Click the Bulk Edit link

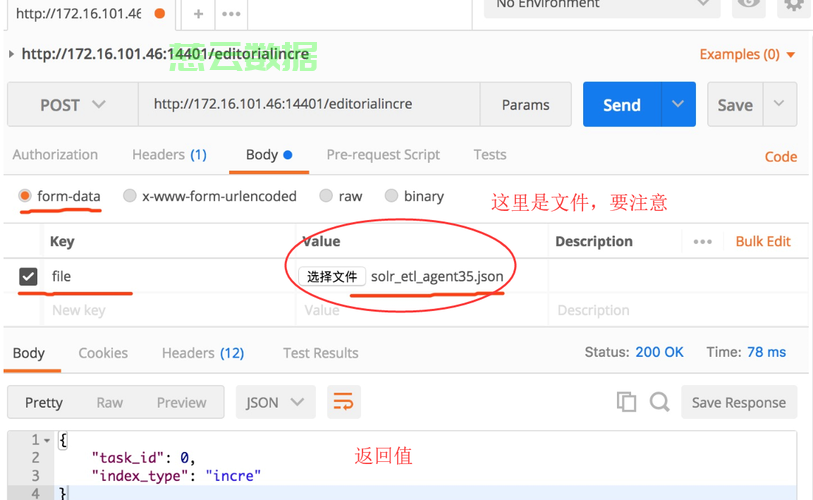coord(763,242)
